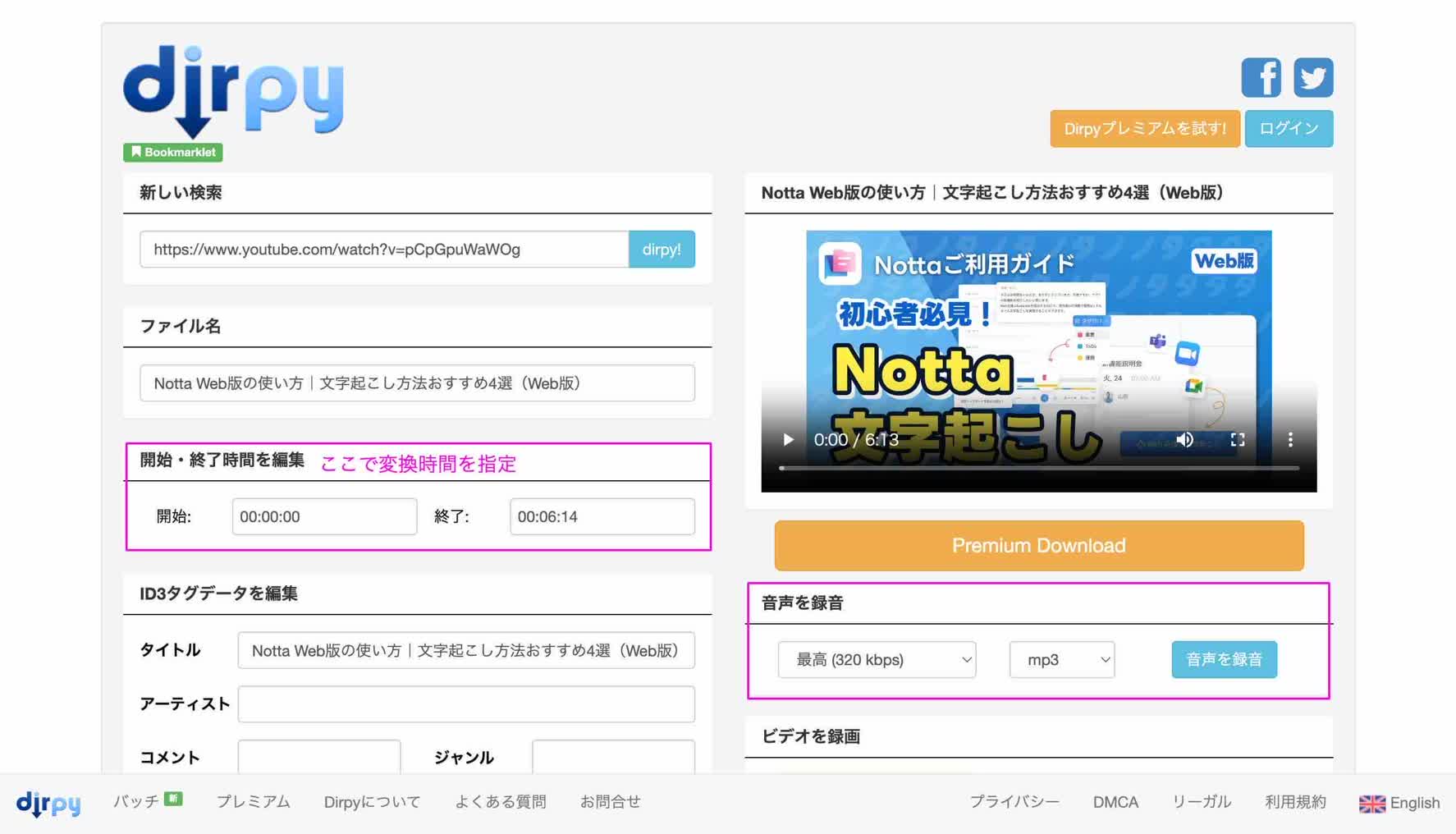Screen dimensions: 1456x834
Task: Focus the YouTube URL search field
Action: [384, 249]
